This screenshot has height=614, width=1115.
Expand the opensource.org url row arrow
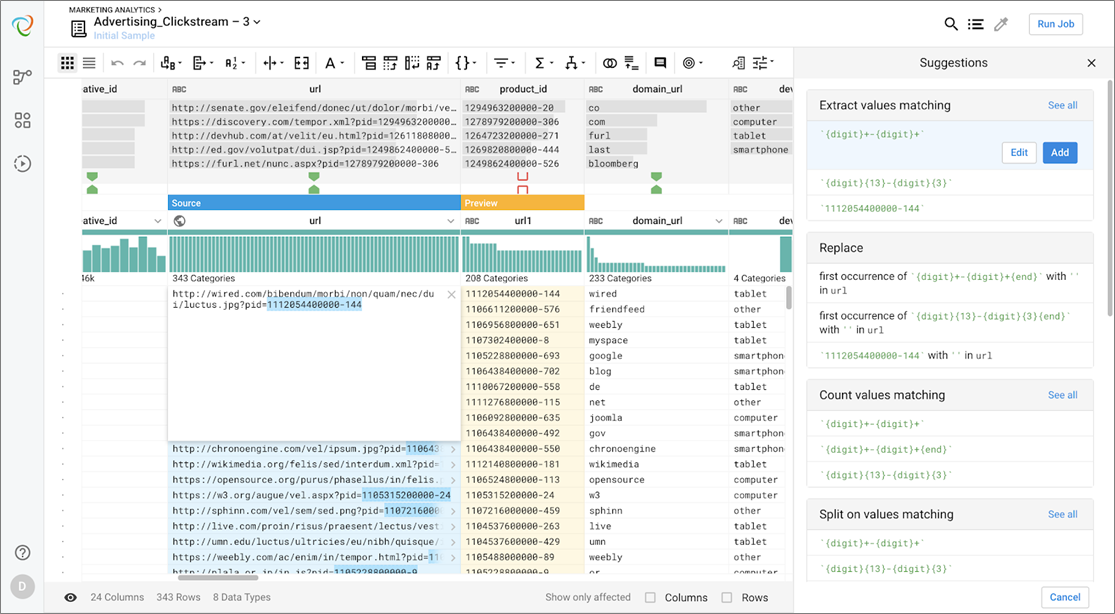point(453,480)
